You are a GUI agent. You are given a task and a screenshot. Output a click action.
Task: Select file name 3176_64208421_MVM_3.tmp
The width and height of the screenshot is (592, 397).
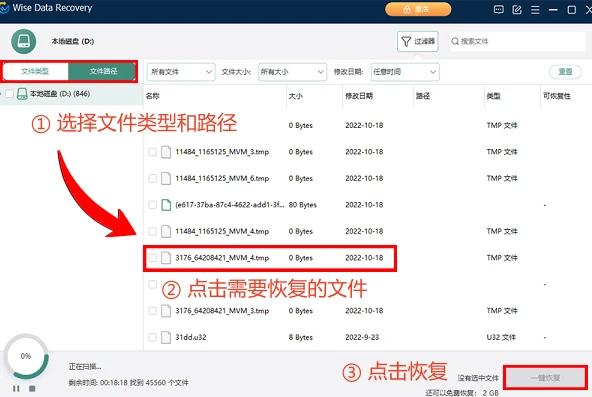(x=222, y=311)
